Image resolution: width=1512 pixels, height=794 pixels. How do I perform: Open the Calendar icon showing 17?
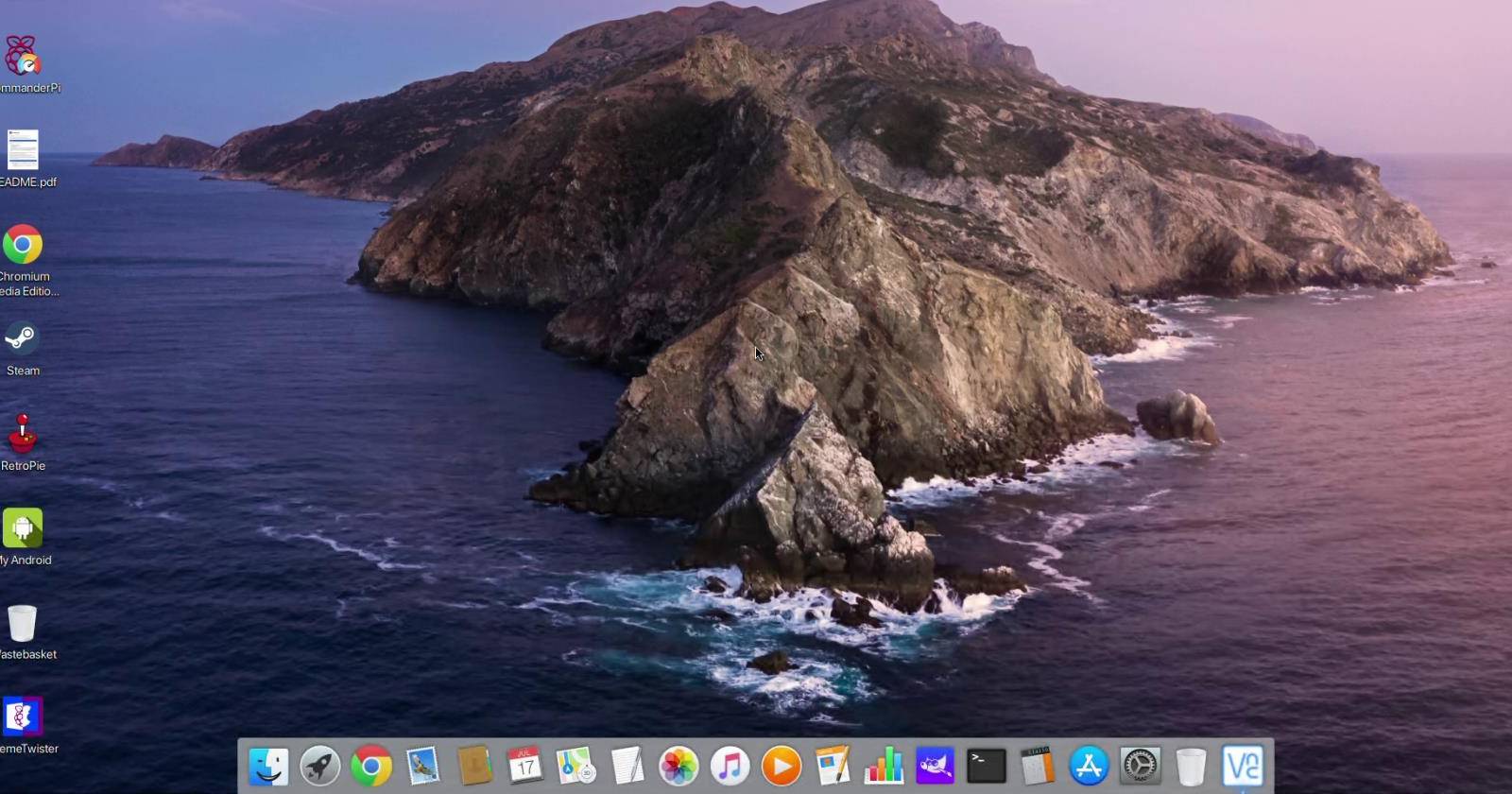(524, 766)
